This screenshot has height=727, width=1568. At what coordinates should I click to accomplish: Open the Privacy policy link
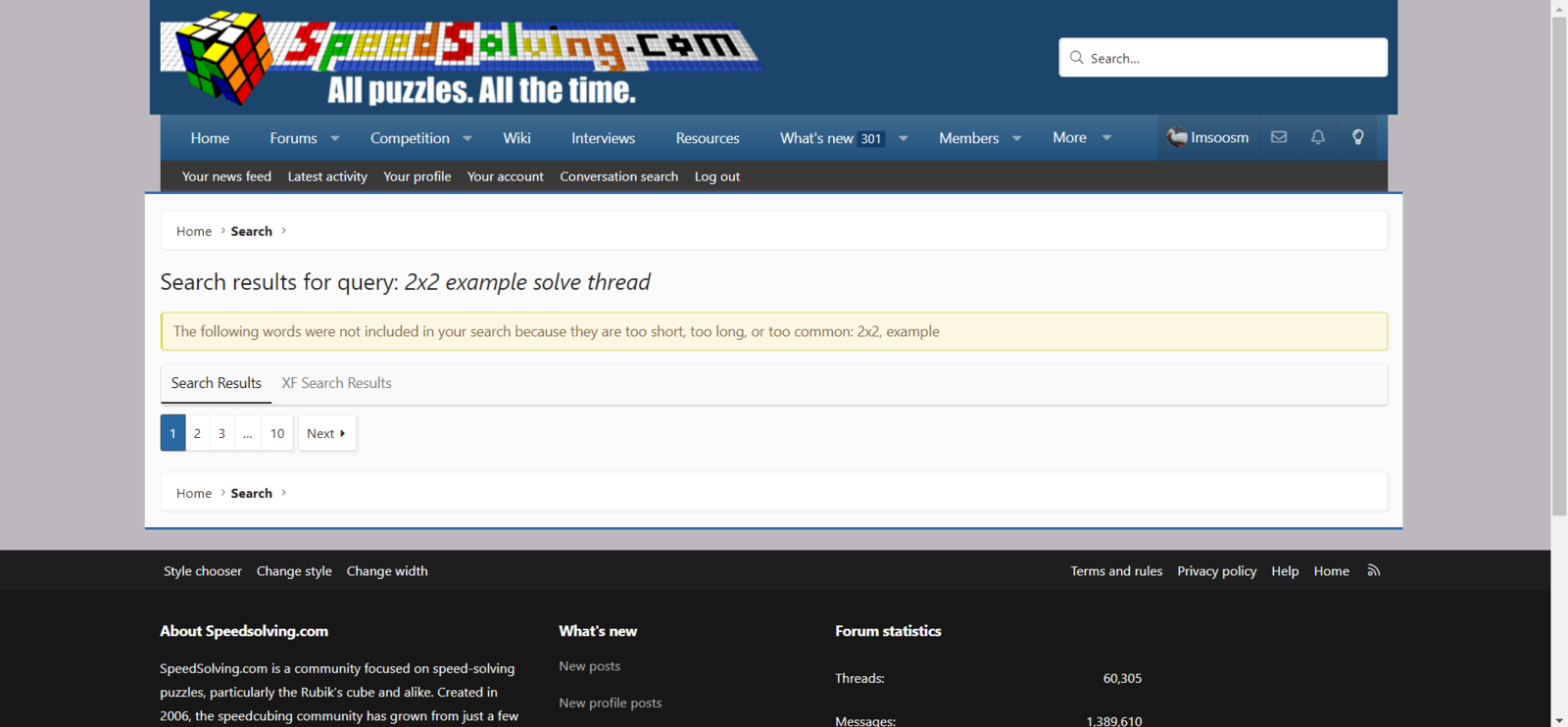pos(1217,571)
